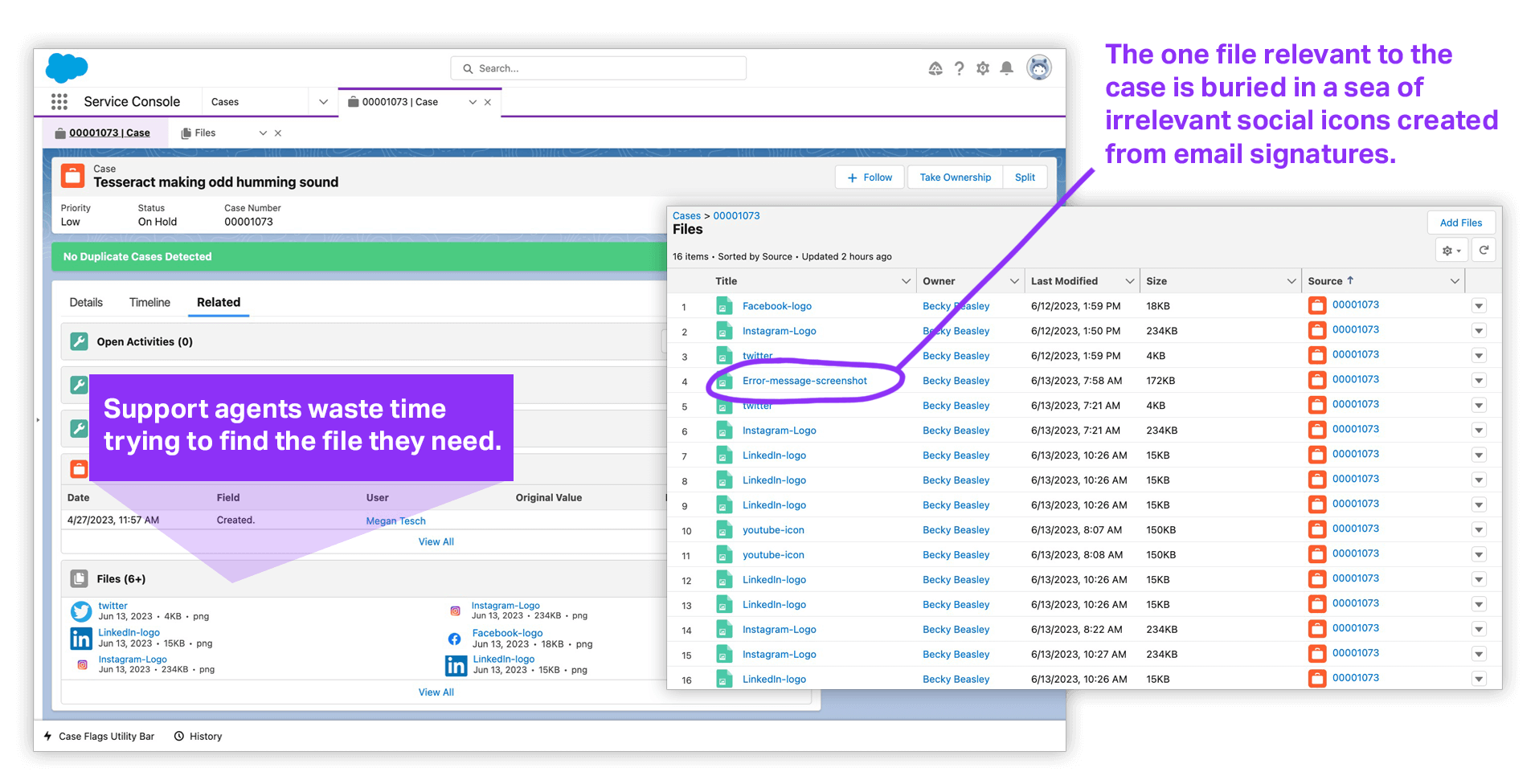Click the Add Files button
The image size is (1535, 784).
tap(1461, 223)
